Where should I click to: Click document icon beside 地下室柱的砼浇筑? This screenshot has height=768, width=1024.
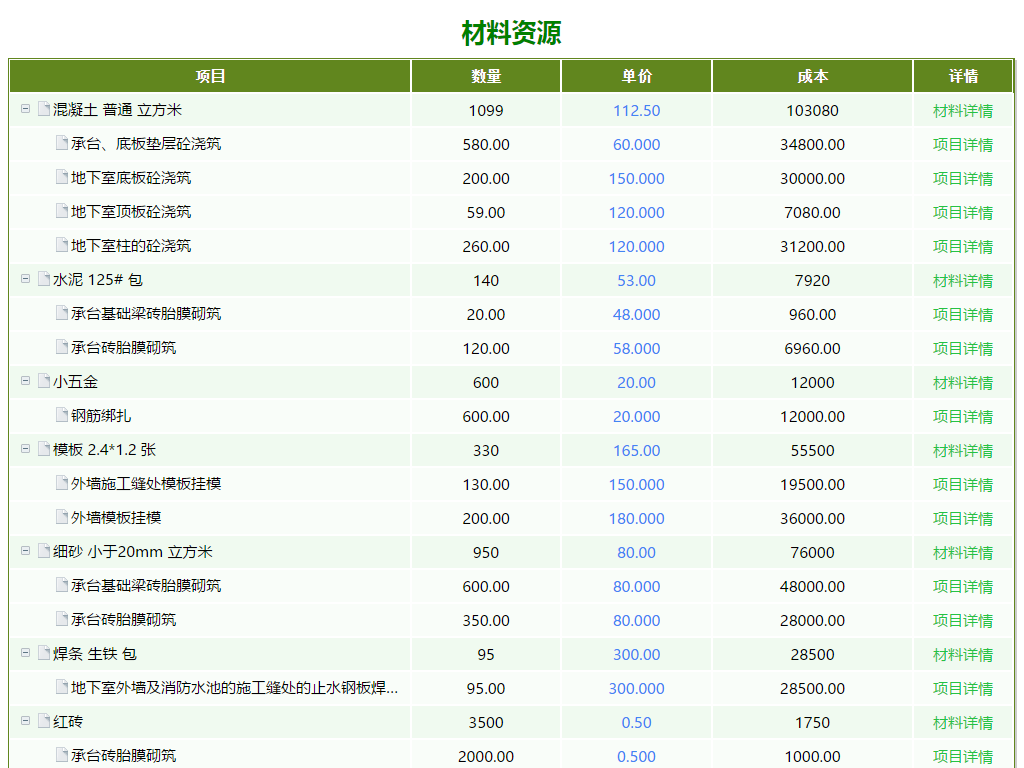click(62, 244)
